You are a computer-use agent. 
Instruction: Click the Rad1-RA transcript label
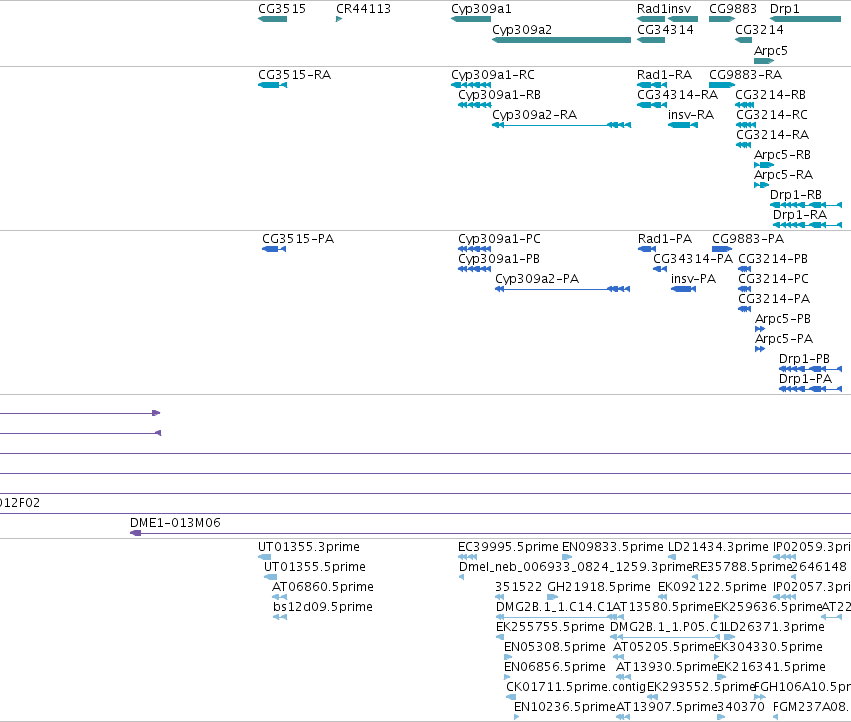[664, 75]
